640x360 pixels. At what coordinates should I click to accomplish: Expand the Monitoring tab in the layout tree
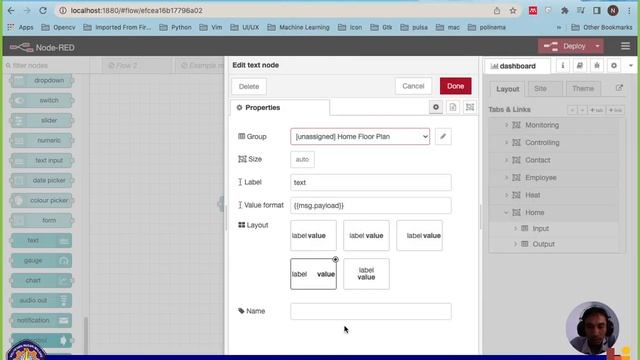pos(507,125)
